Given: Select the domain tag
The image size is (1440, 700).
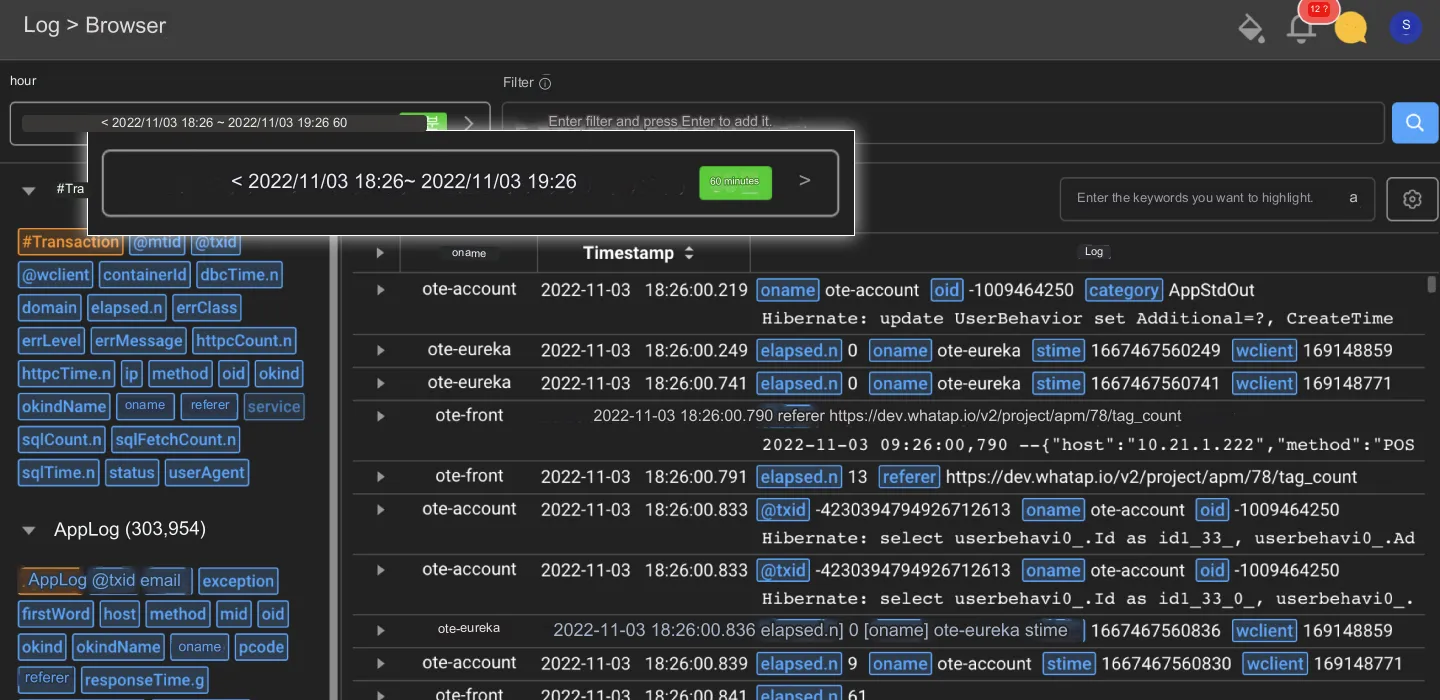Looking at the screenshot, I should tap(50, 308).
